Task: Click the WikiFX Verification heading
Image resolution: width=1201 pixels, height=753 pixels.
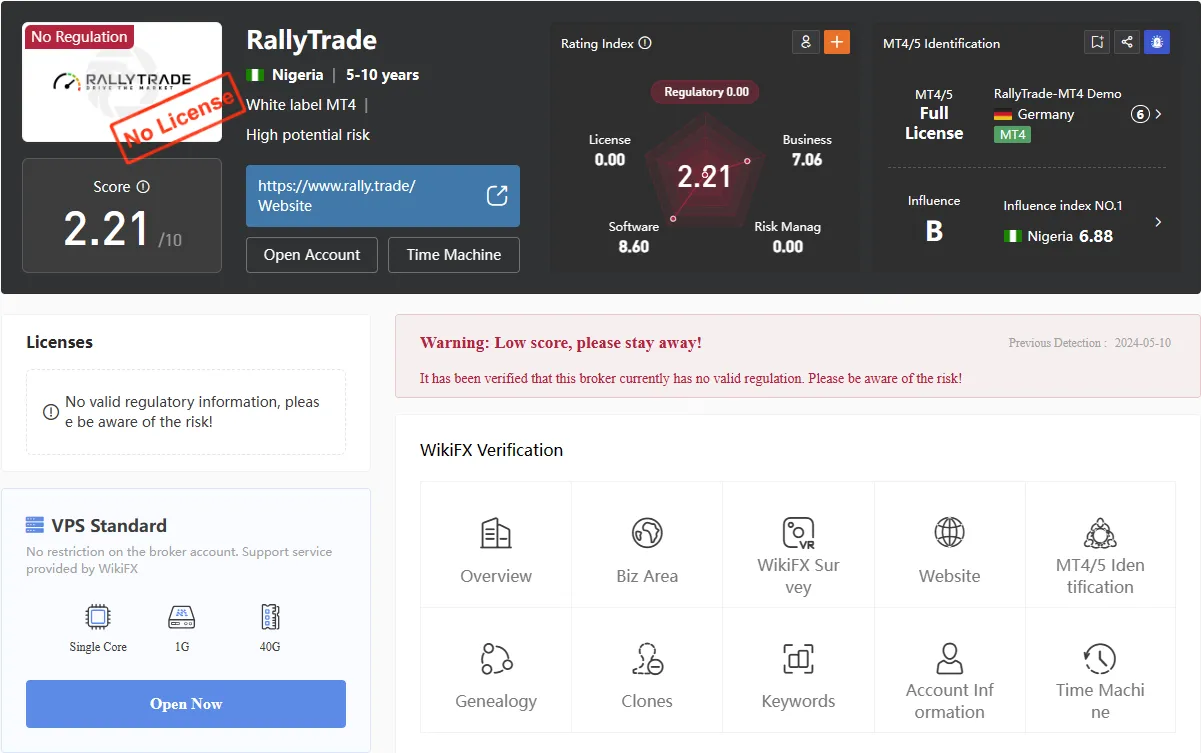Action: [491, 450]
